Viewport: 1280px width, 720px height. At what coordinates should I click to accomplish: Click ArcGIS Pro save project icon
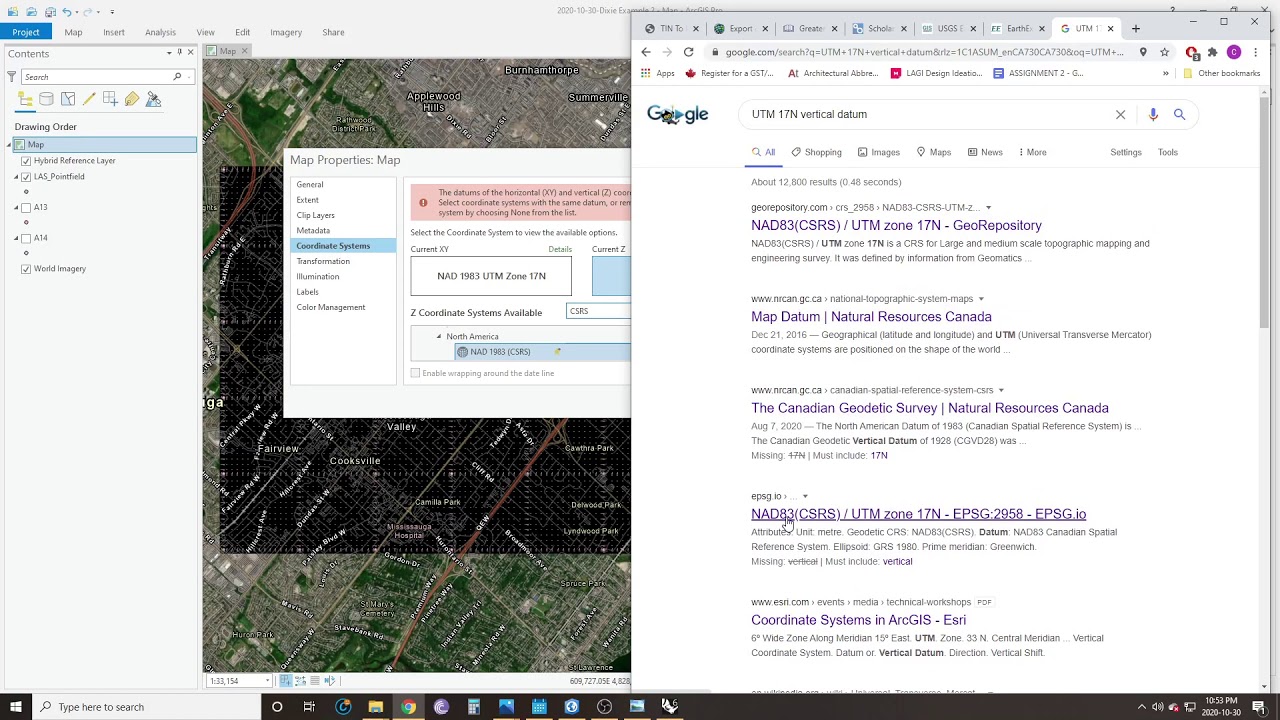49,11
